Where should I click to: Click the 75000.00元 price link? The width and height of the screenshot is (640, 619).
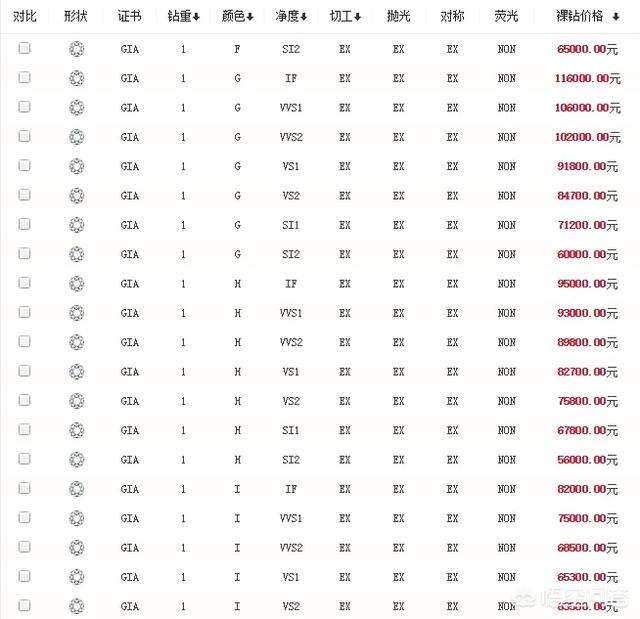[x=588, y=519]
